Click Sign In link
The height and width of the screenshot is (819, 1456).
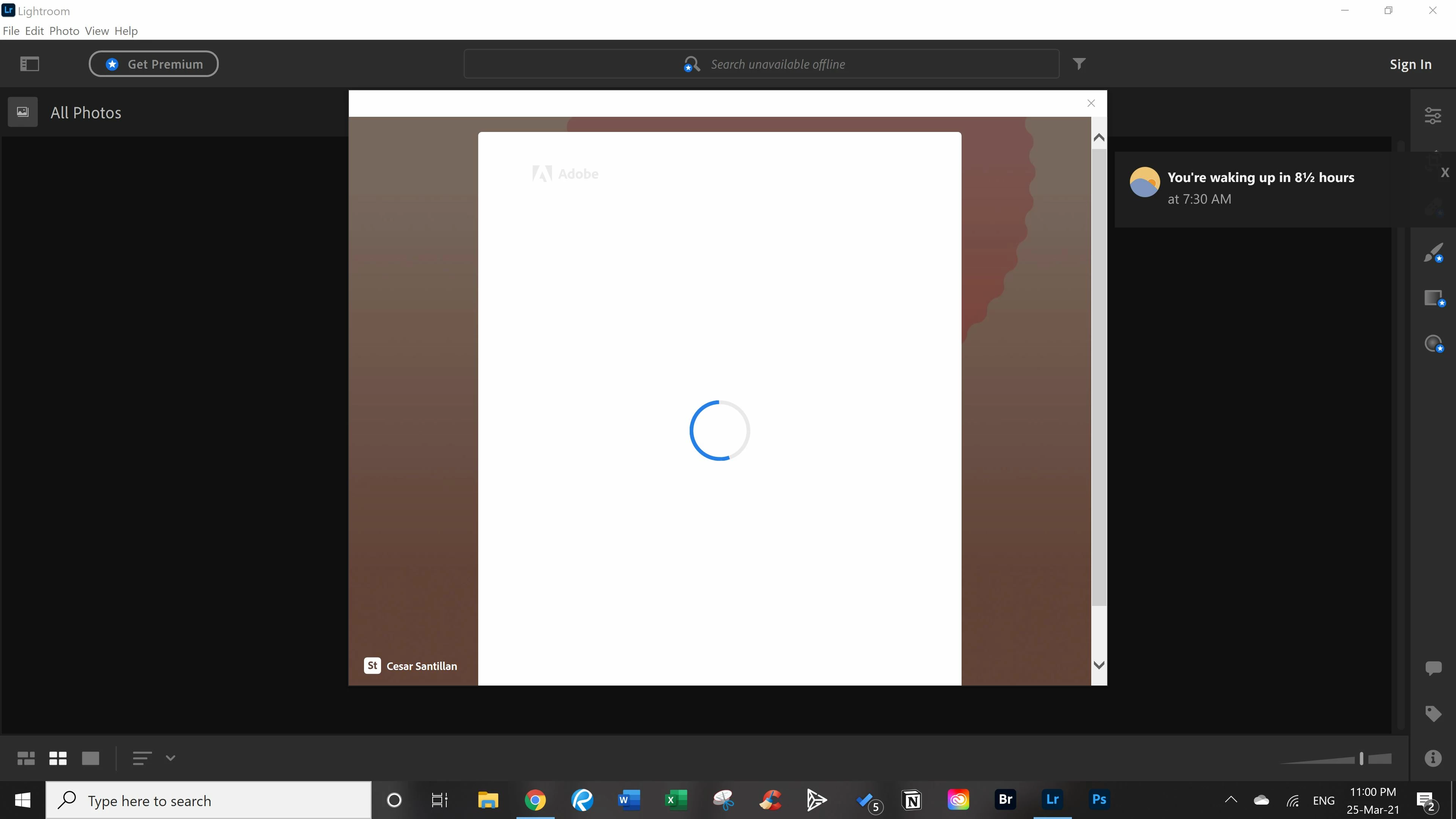[1410, 64]
